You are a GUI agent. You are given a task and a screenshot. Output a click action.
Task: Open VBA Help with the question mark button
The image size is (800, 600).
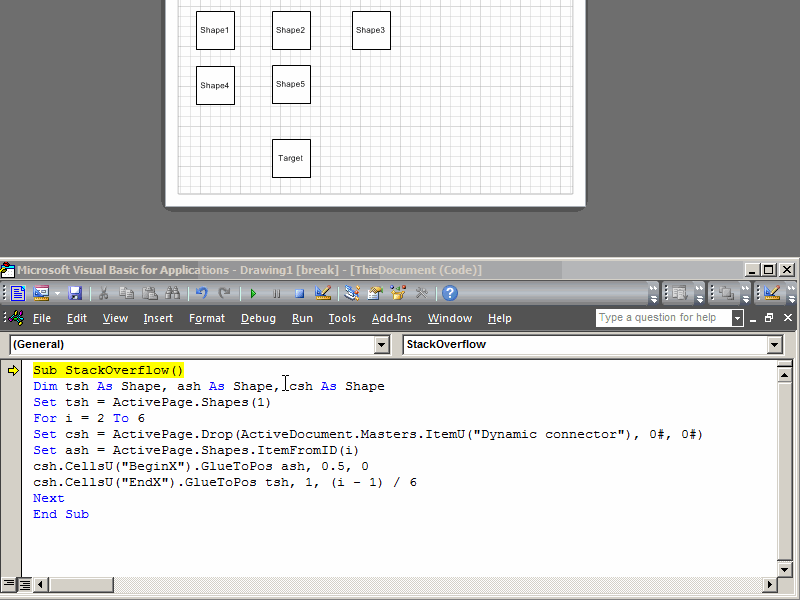click(x=451, y=293)
